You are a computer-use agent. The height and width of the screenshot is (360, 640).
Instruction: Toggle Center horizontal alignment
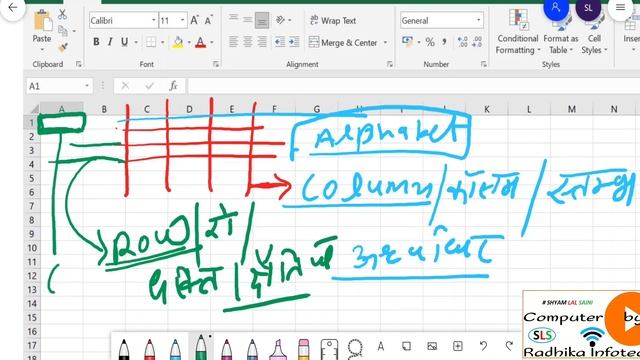[x=247, y=42]
